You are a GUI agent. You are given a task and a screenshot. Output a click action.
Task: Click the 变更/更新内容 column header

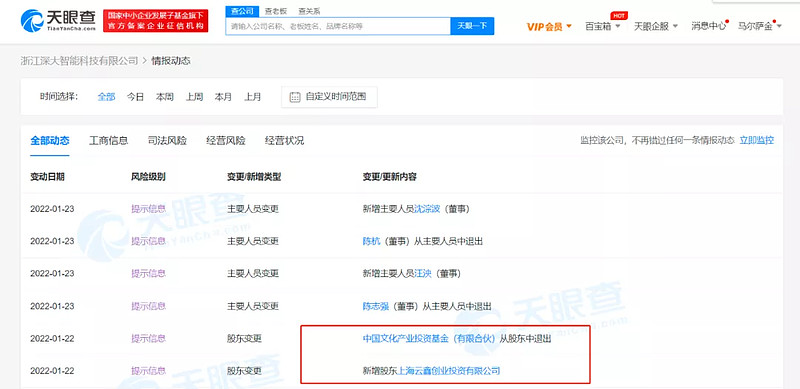(x=389, y=177)
